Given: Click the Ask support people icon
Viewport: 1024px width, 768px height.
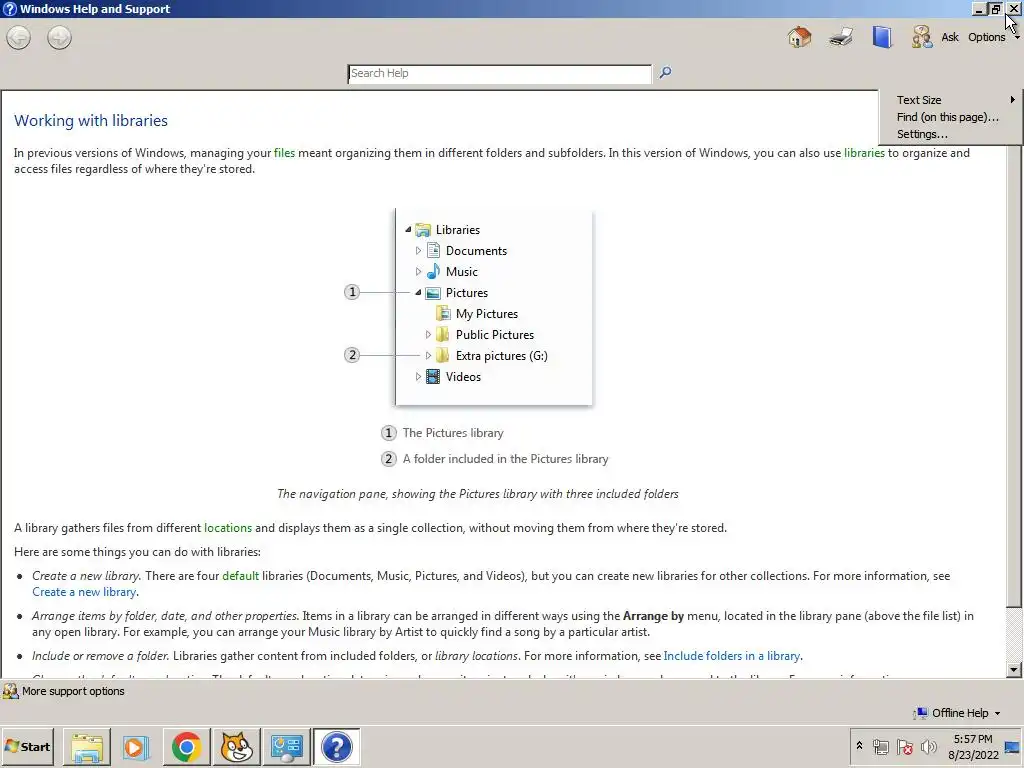Looking at the screenshot, I should [921, 37].
